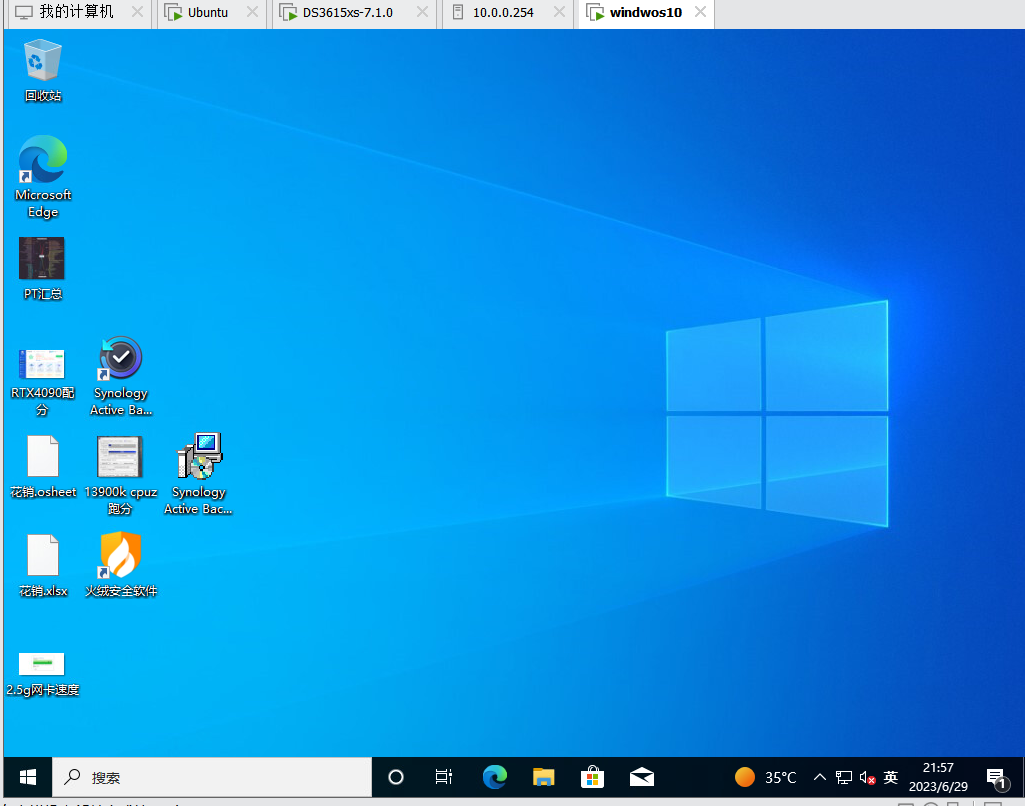The image size is (1025, 806).
Task: Open Microsoft Store from the taskbar
Action: [x=592, y=777]
